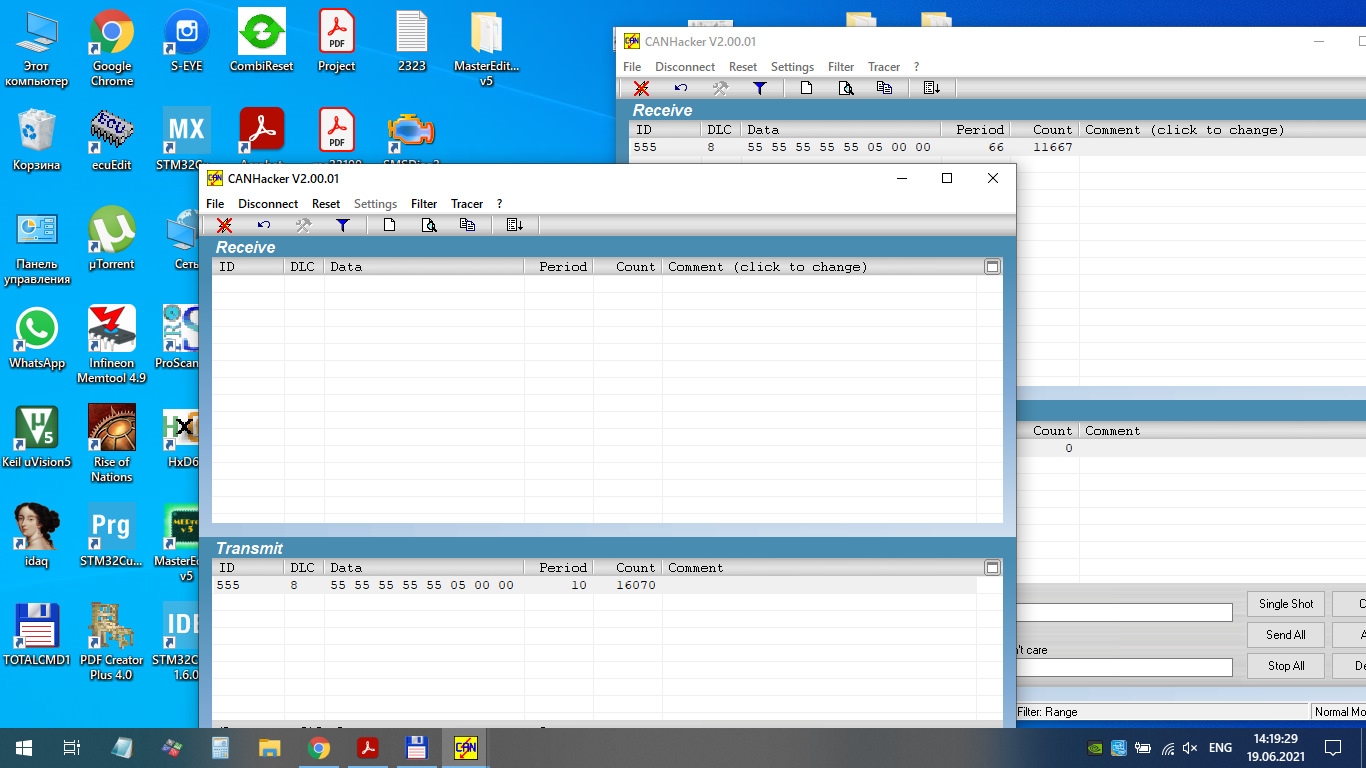Click the Transmit count value 16070
Viewport: 1366px width, 768px height.
tap(636, 585)
